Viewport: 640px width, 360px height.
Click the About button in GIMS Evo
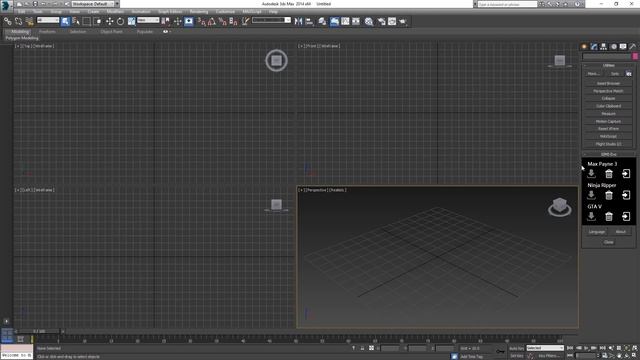coord(620,231)
